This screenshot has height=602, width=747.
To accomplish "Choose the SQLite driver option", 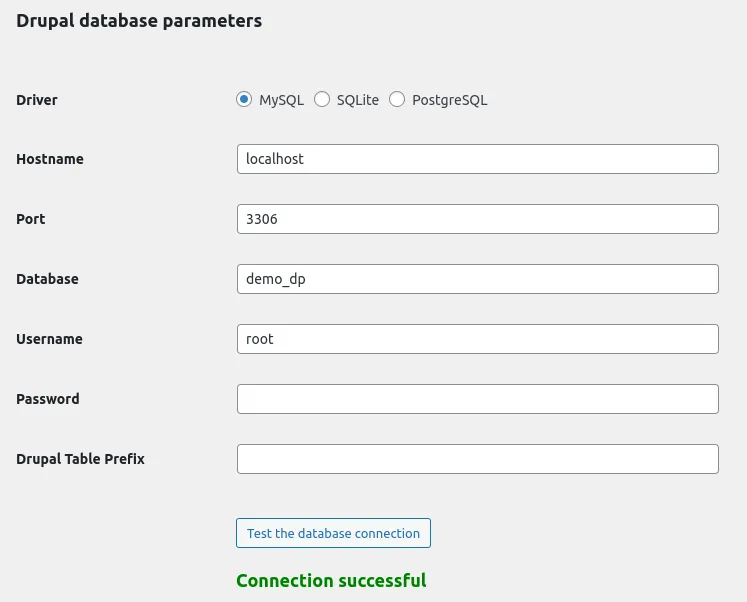I will point(322,99).
